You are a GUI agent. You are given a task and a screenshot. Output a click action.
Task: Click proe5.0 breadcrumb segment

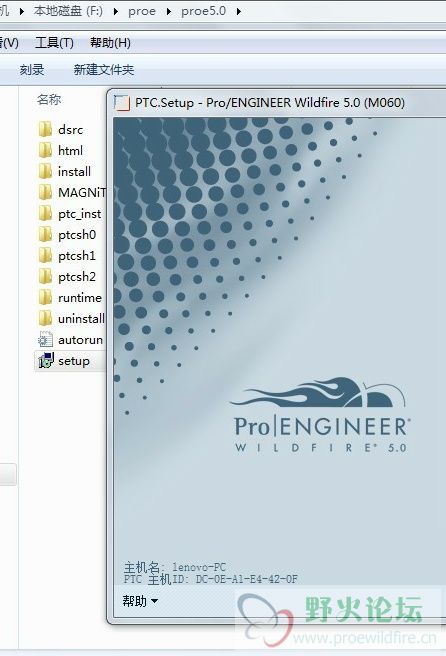click(203, 11)
